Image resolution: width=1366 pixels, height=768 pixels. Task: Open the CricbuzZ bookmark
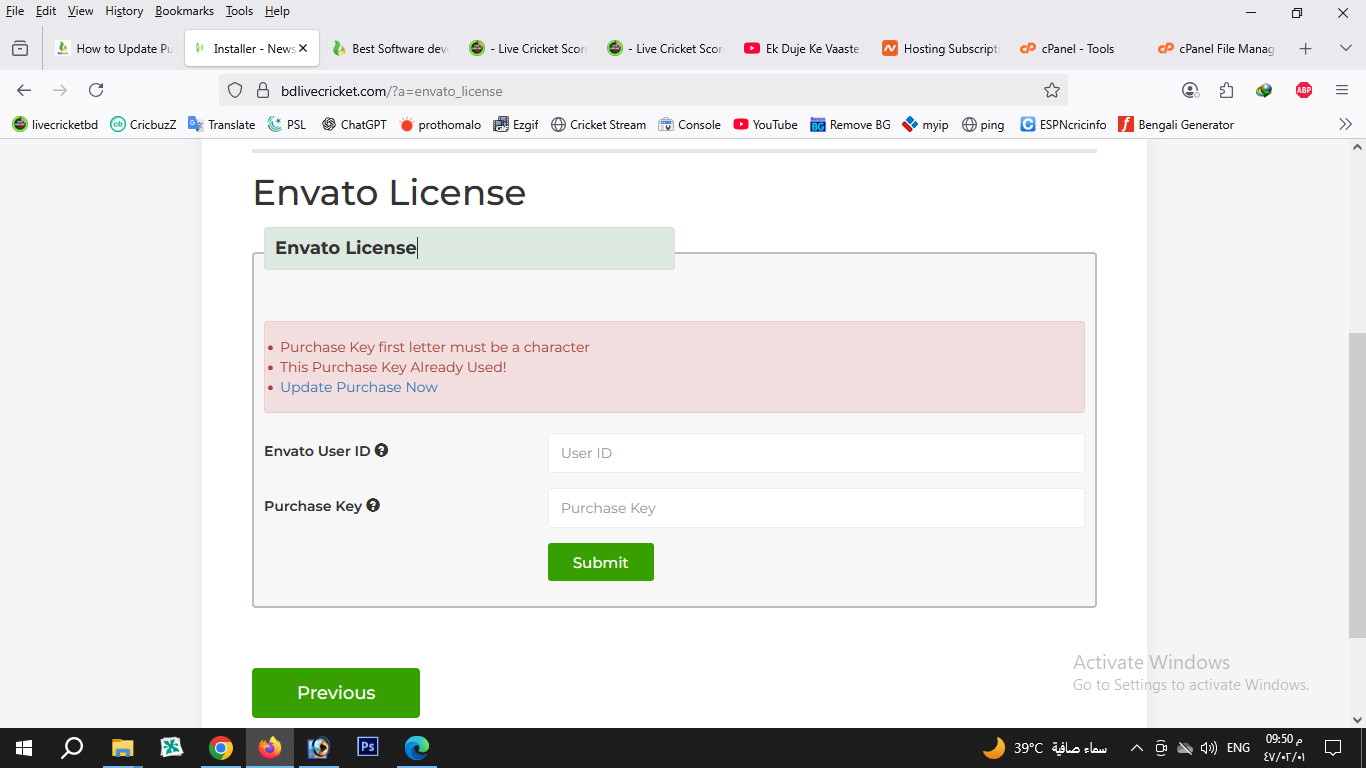143,124
